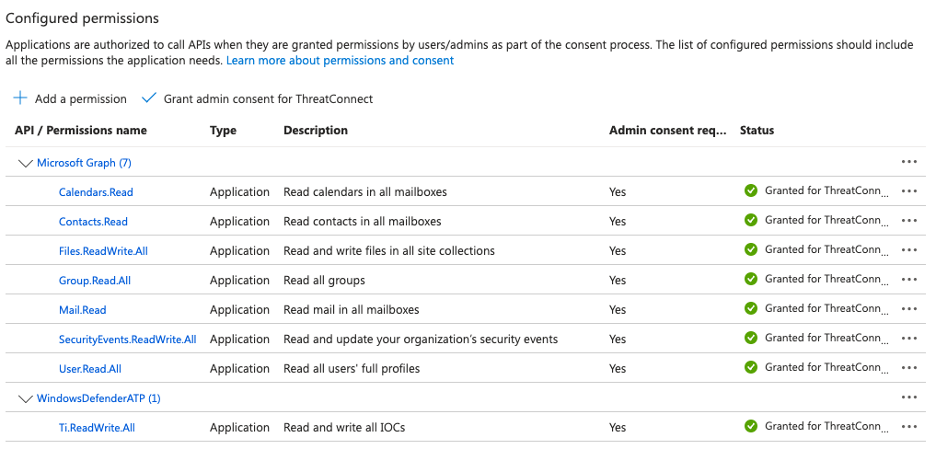936x450 pixels.
Task: Open the Microsoft Graph (7) API link
Action: coord(84,163)
